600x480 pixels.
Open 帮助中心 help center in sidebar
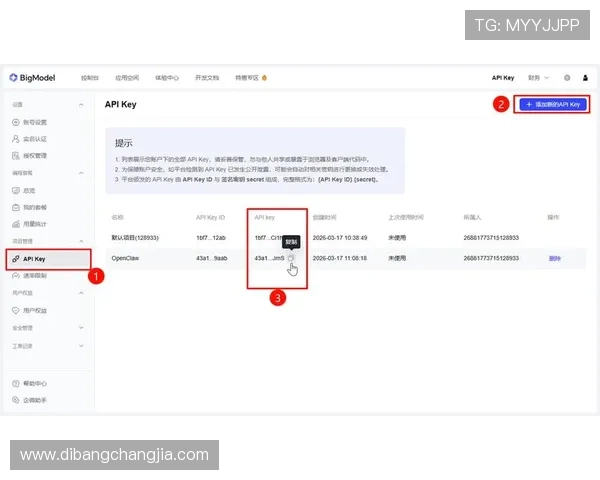(29, 384)
